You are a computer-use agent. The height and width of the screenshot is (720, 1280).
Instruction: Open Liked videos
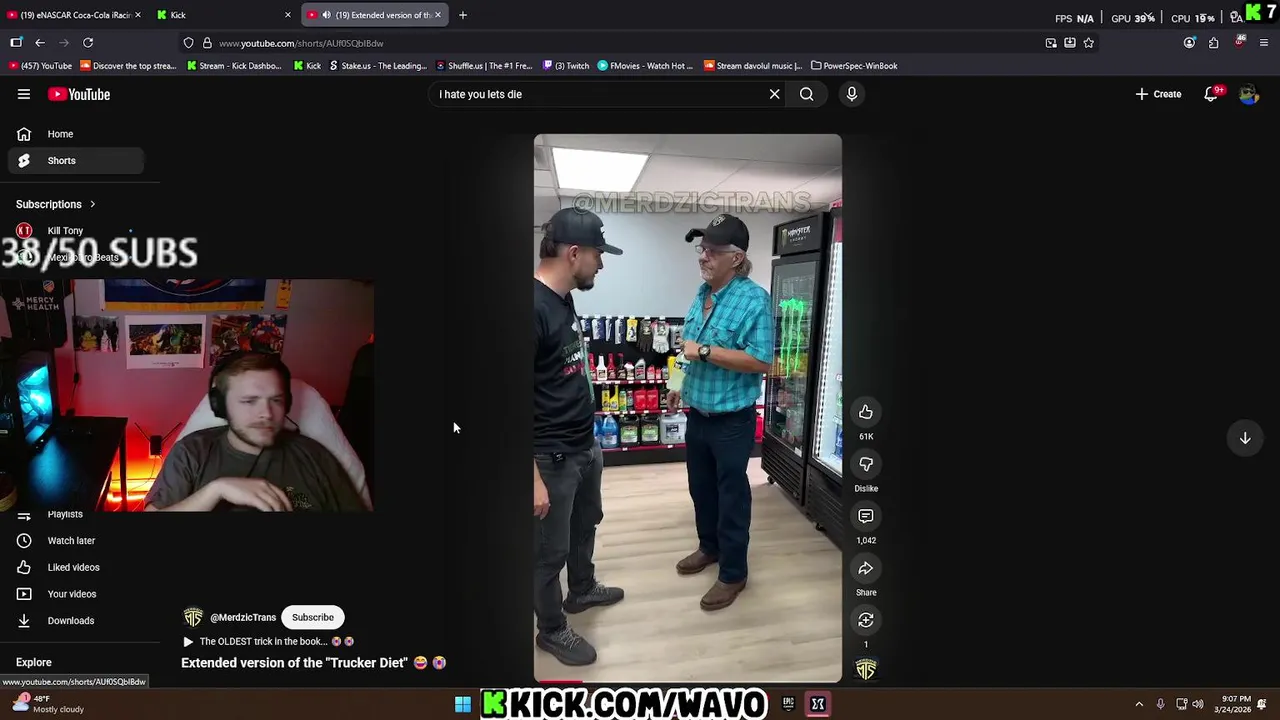(75, 567)
